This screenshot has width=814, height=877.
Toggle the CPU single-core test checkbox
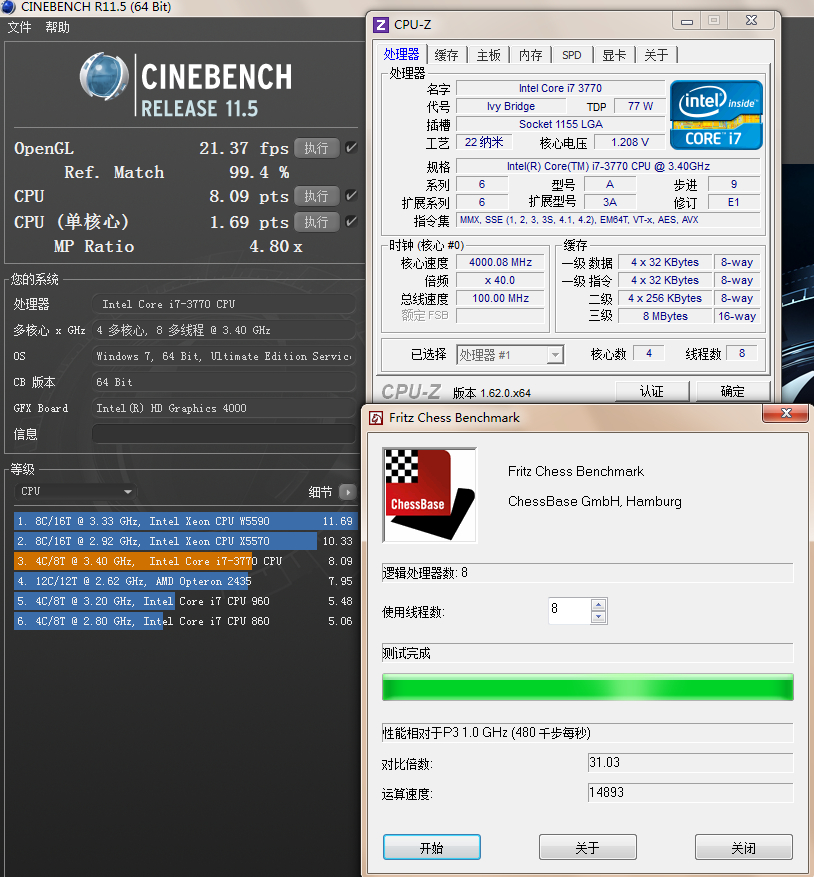(x=351, y=221)
